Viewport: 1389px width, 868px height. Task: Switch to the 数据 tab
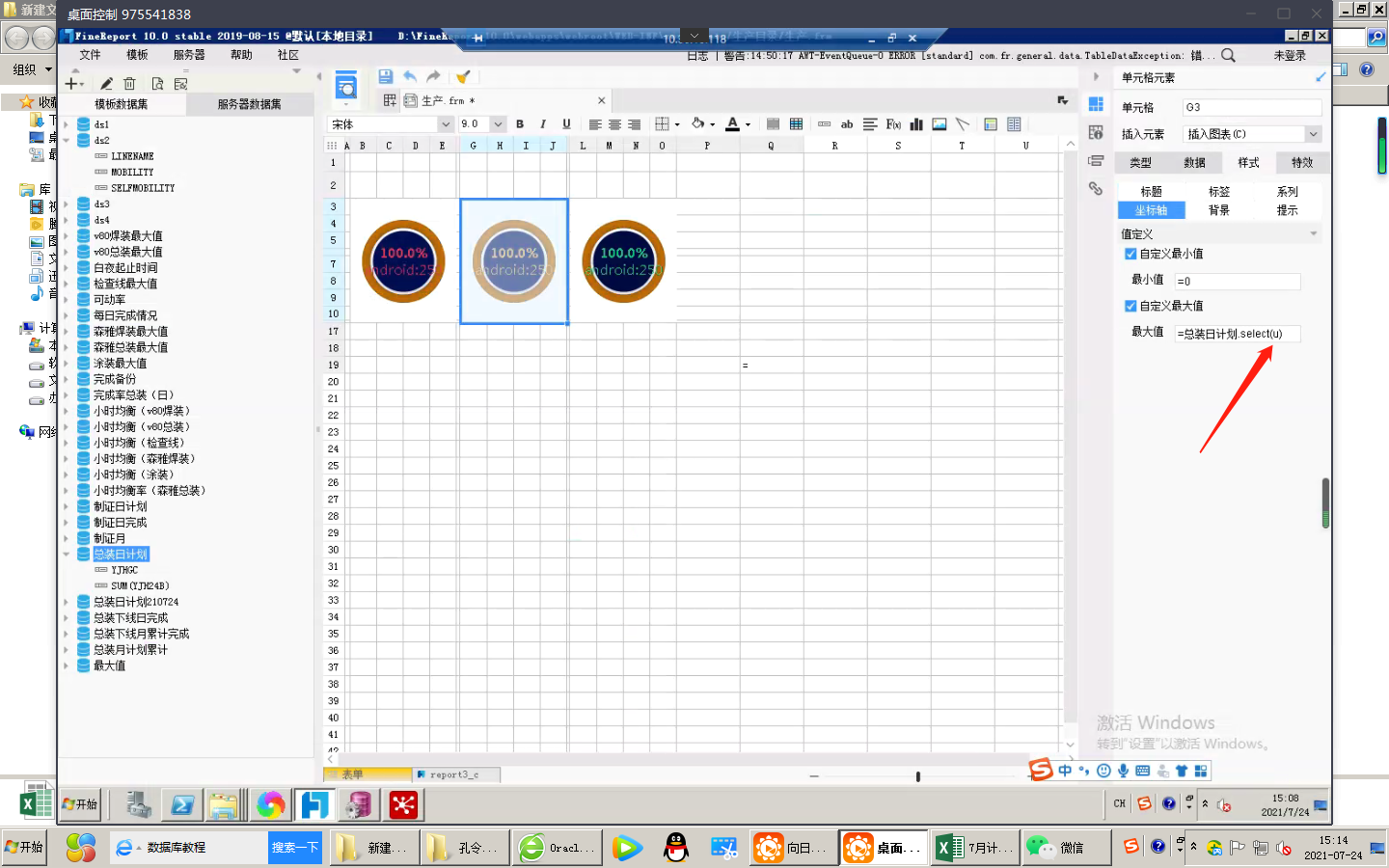(1195, 163)
